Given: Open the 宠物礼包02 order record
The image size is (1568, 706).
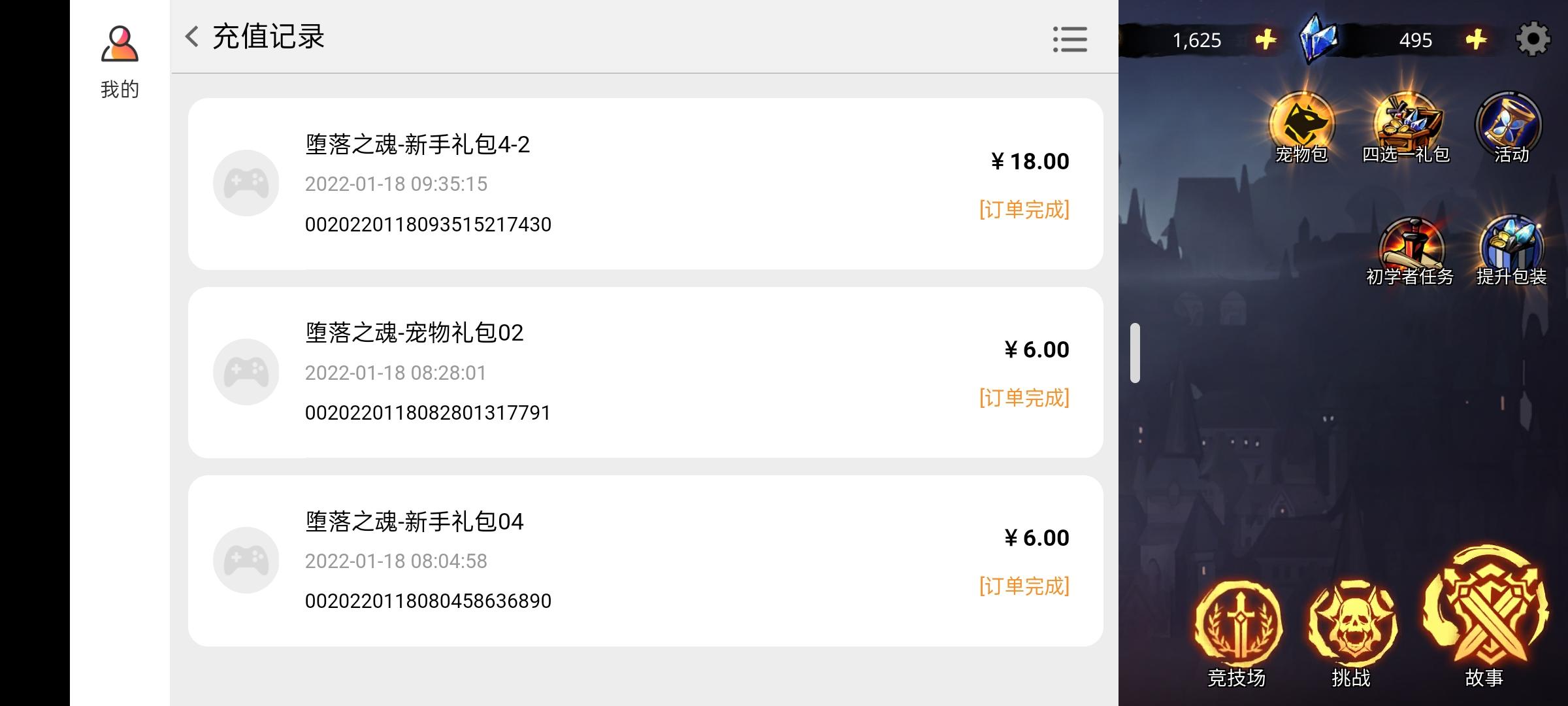Looking at the screenshot, I should click(x=645, y=372).
